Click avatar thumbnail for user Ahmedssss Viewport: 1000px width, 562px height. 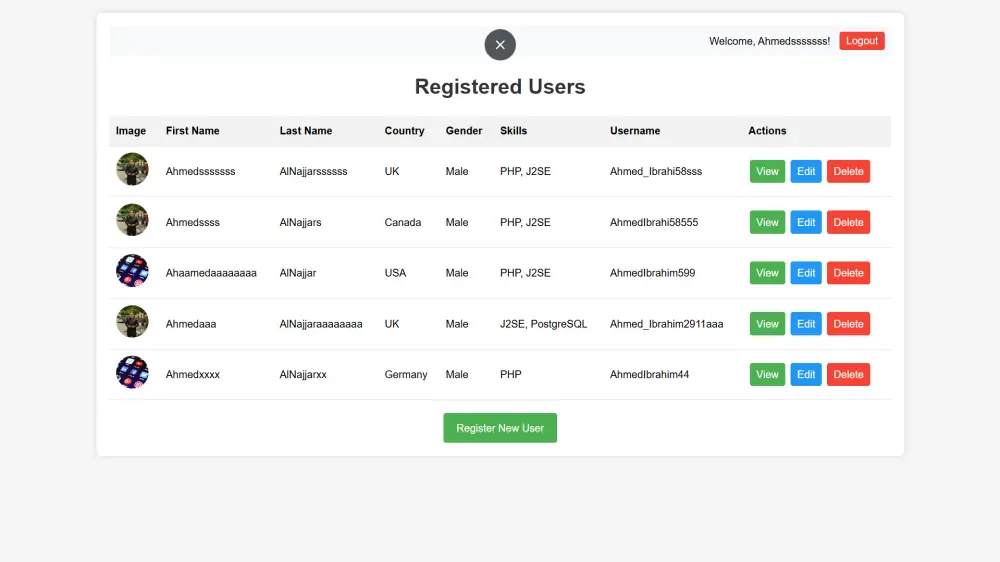pos(132,220)
